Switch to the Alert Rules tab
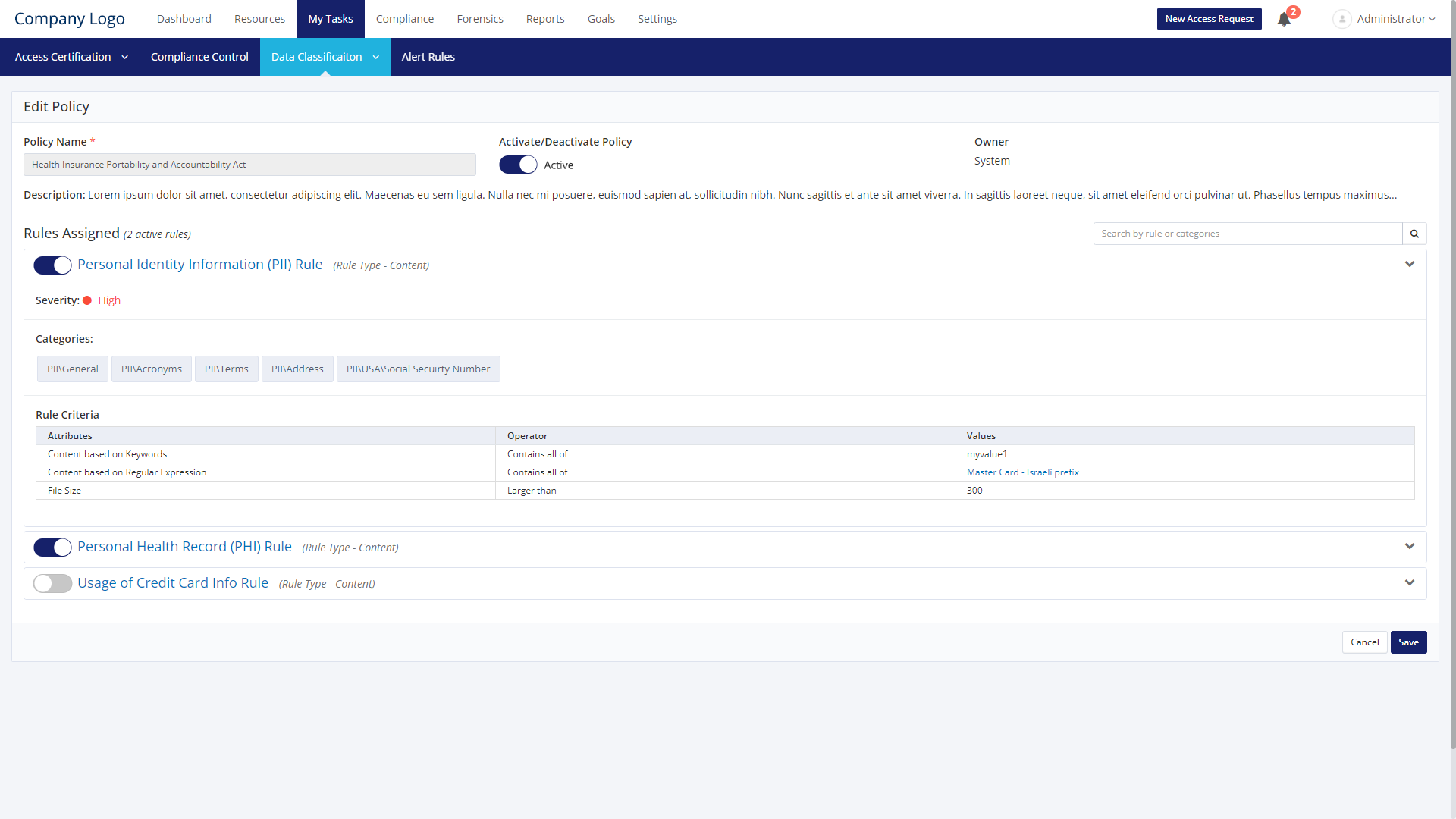The image size is (1456, 819). [x=428, y=57]
